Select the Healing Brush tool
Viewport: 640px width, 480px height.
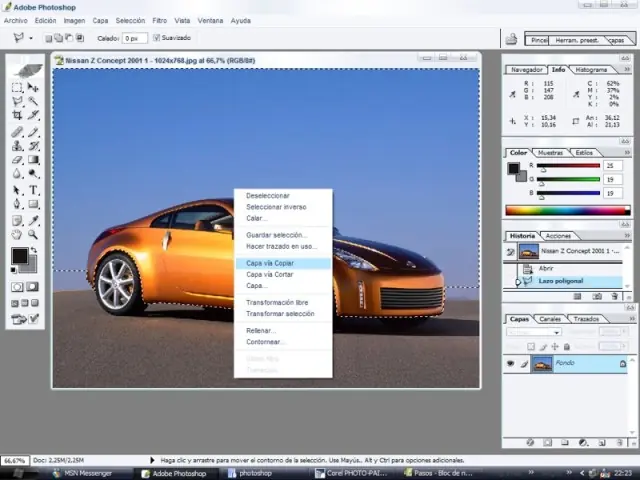click(x=17, y=132)
